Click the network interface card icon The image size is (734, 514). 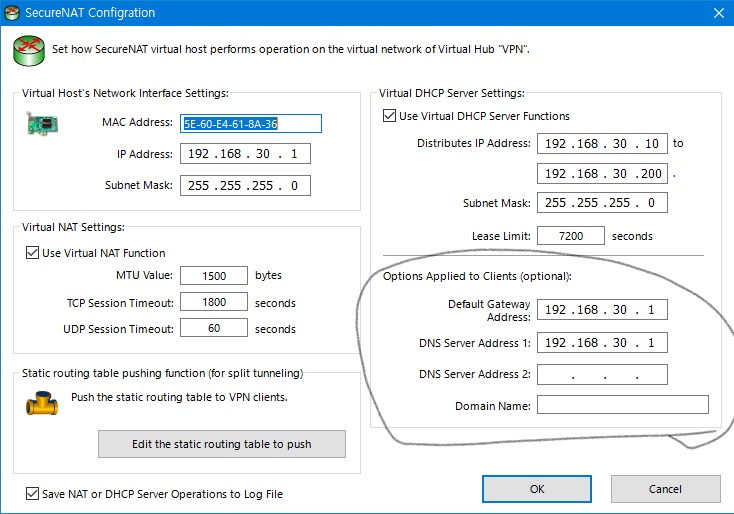tap(42, 124)
